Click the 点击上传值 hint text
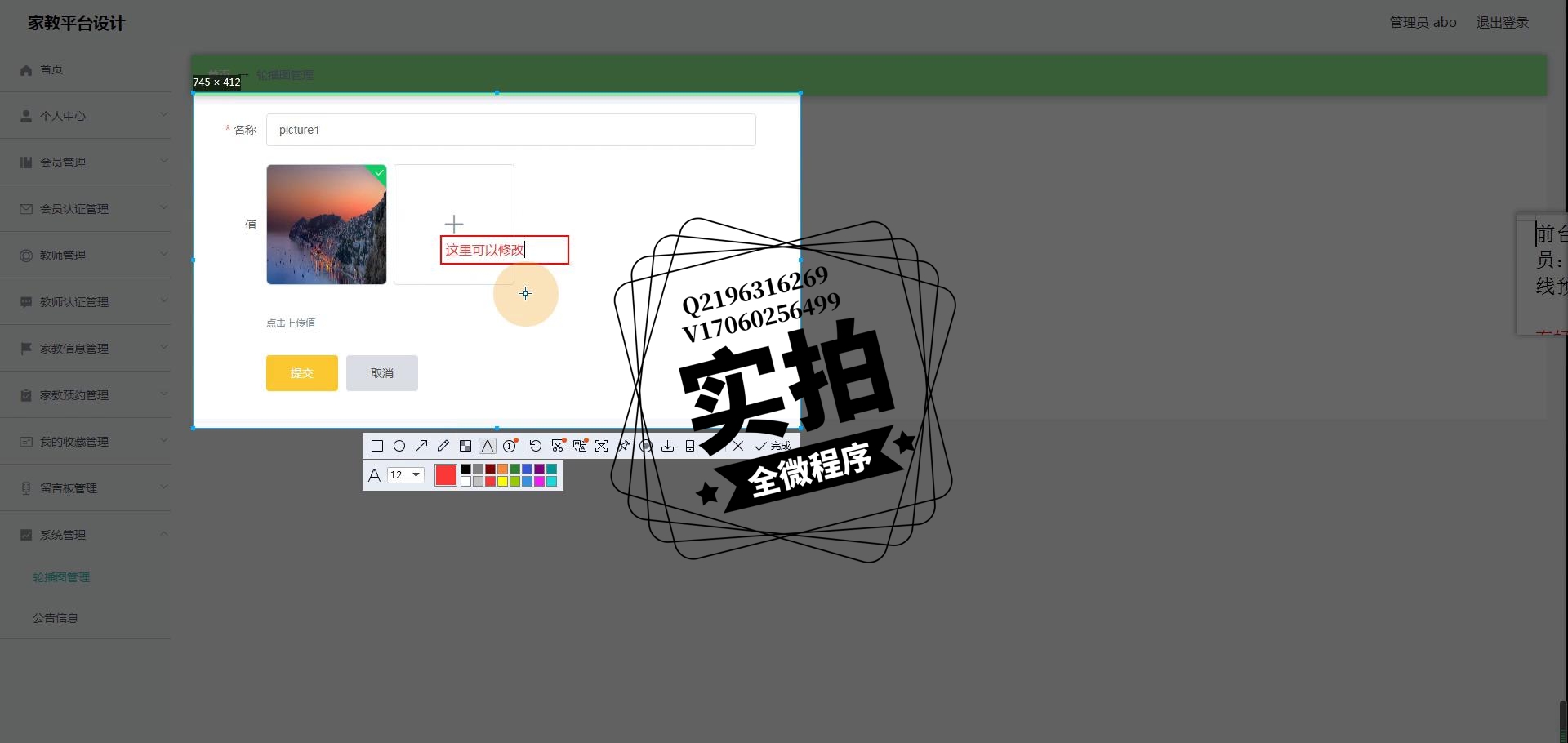1568x743 pixels. [291, 323]
